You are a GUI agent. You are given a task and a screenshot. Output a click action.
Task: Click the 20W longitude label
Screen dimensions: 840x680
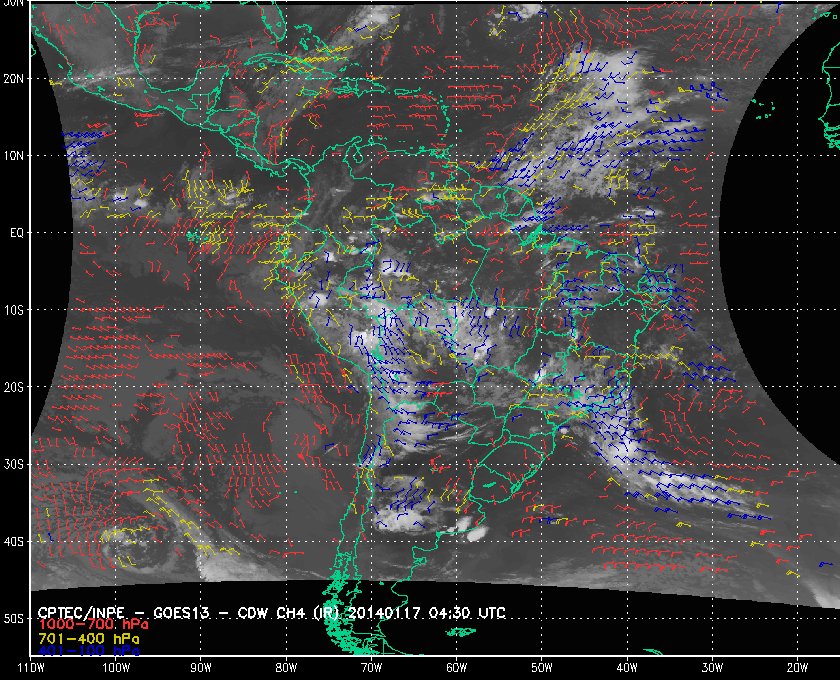(797, 668)
